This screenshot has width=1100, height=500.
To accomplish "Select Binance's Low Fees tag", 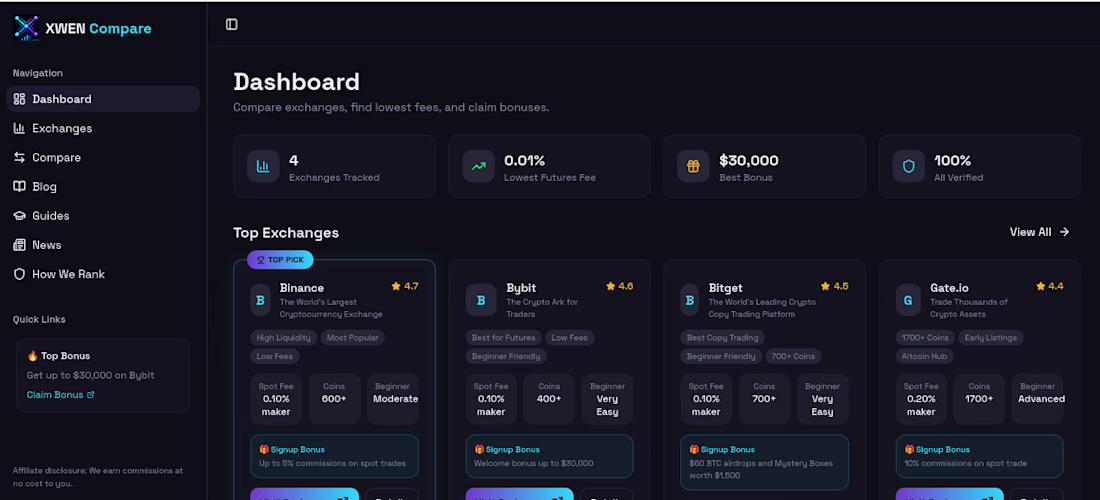I will click(x=275, y=356).
